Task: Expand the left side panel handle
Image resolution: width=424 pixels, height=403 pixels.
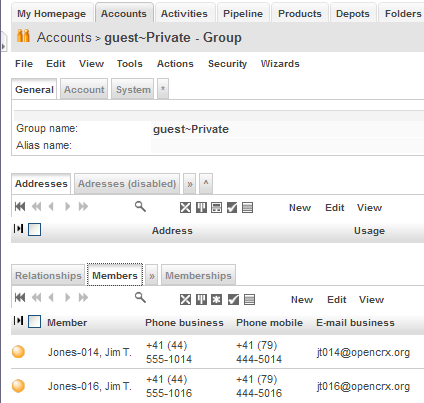Action: tap(3, 41)
